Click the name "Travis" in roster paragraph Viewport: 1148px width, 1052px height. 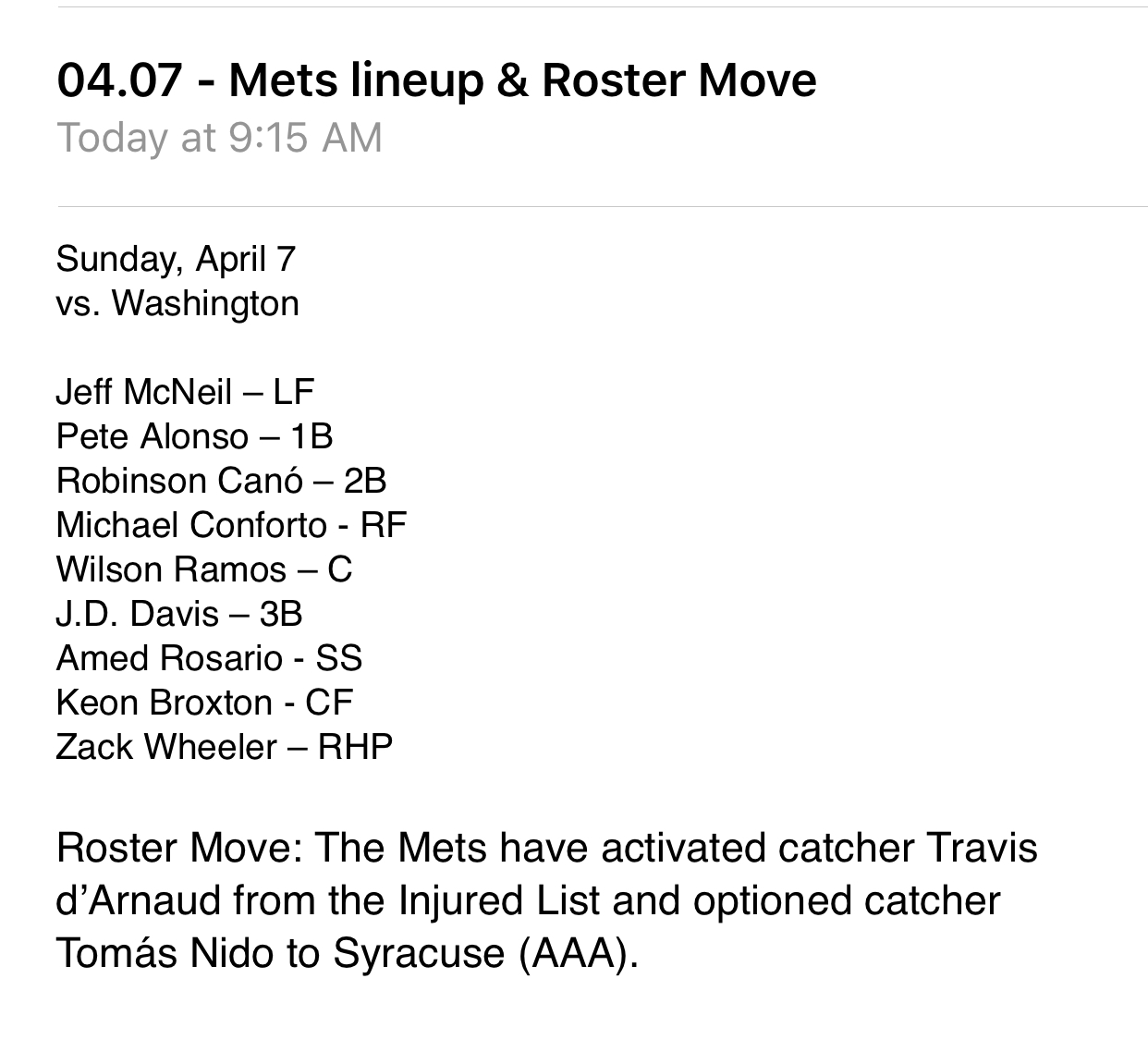tap(982, 849)
